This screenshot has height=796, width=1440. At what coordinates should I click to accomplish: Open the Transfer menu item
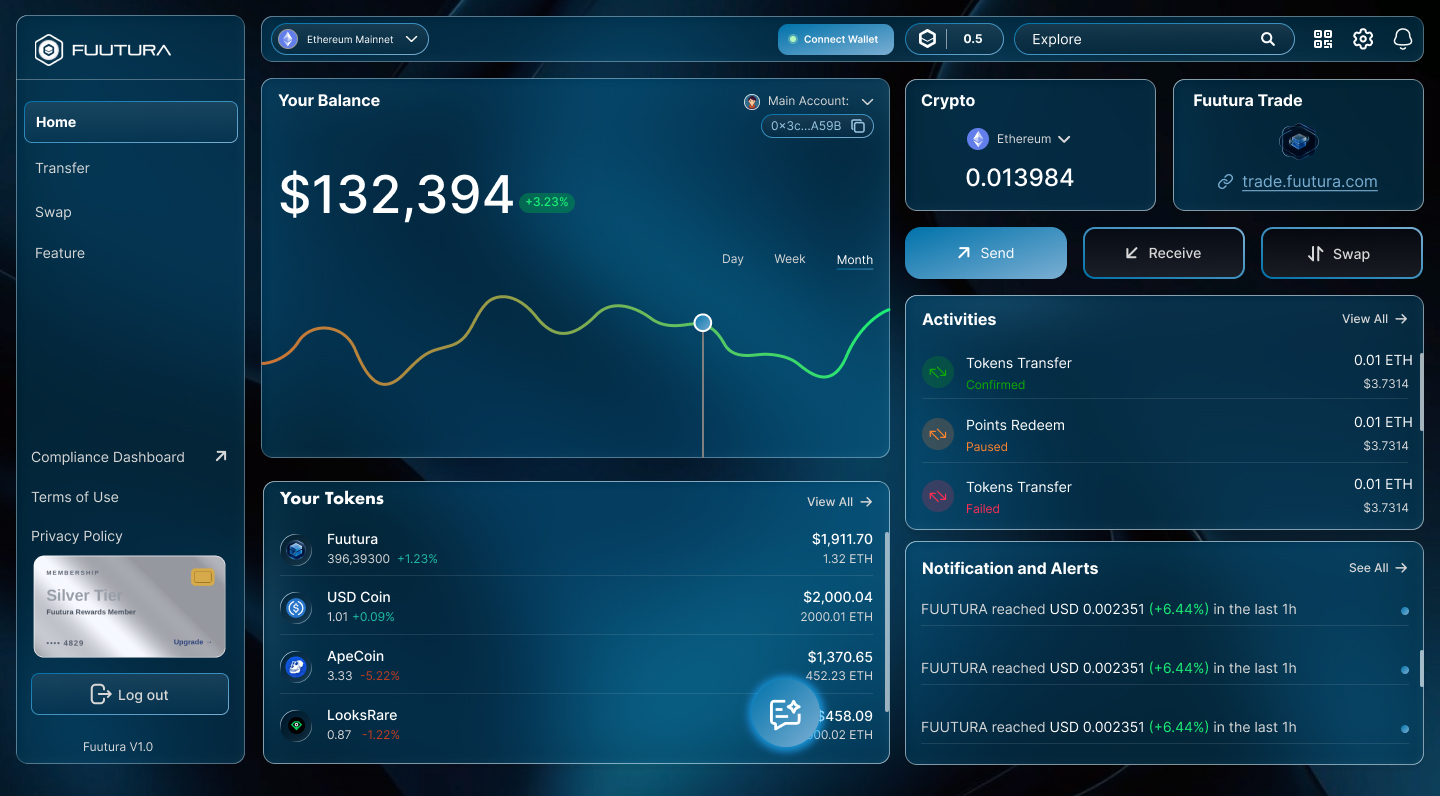(62, 168)
